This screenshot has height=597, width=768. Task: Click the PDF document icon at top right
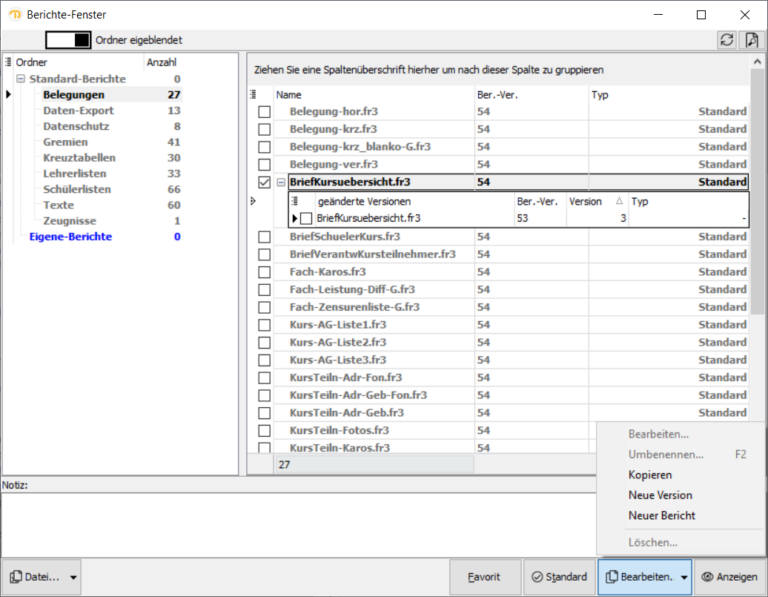[x=751, y=40]
